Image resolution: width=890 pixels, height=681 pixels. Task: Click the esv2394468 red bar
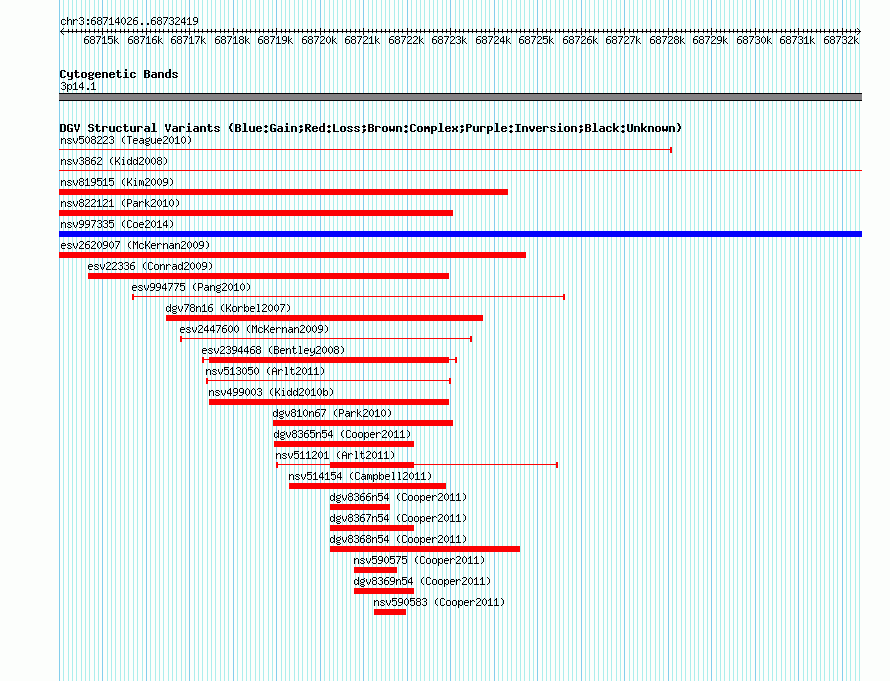tap(329, 360)
